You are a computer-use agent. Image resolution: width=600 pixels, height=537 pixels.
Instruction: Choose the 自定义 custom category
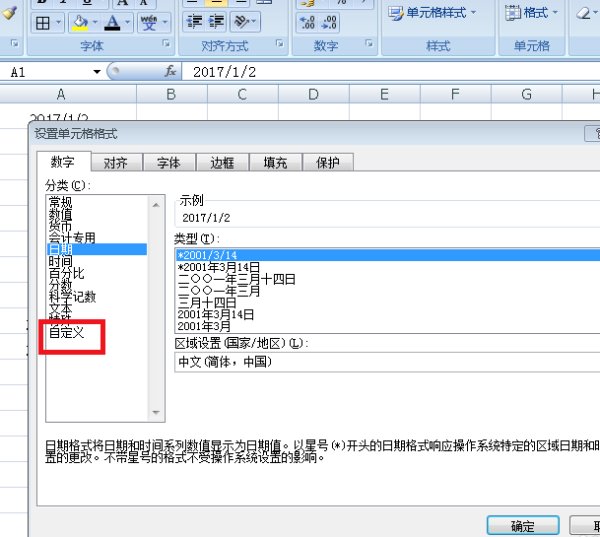[x=97, y=332]
